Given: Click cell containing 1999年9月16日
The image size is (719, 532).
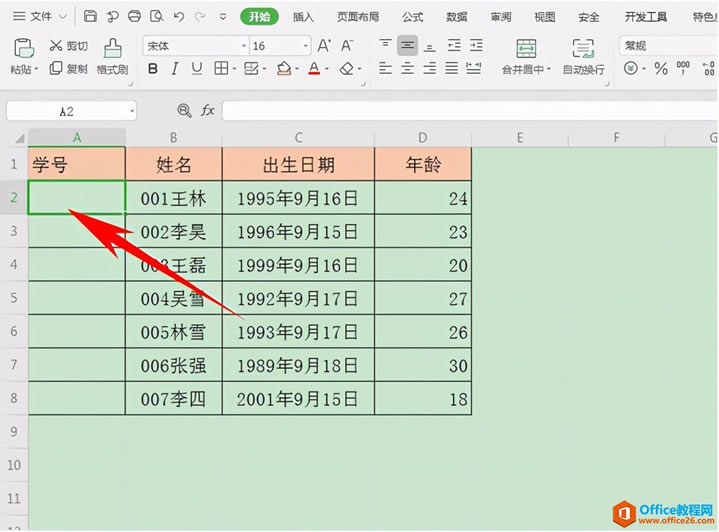Looking at the screenshot, I should pos(298,265).
